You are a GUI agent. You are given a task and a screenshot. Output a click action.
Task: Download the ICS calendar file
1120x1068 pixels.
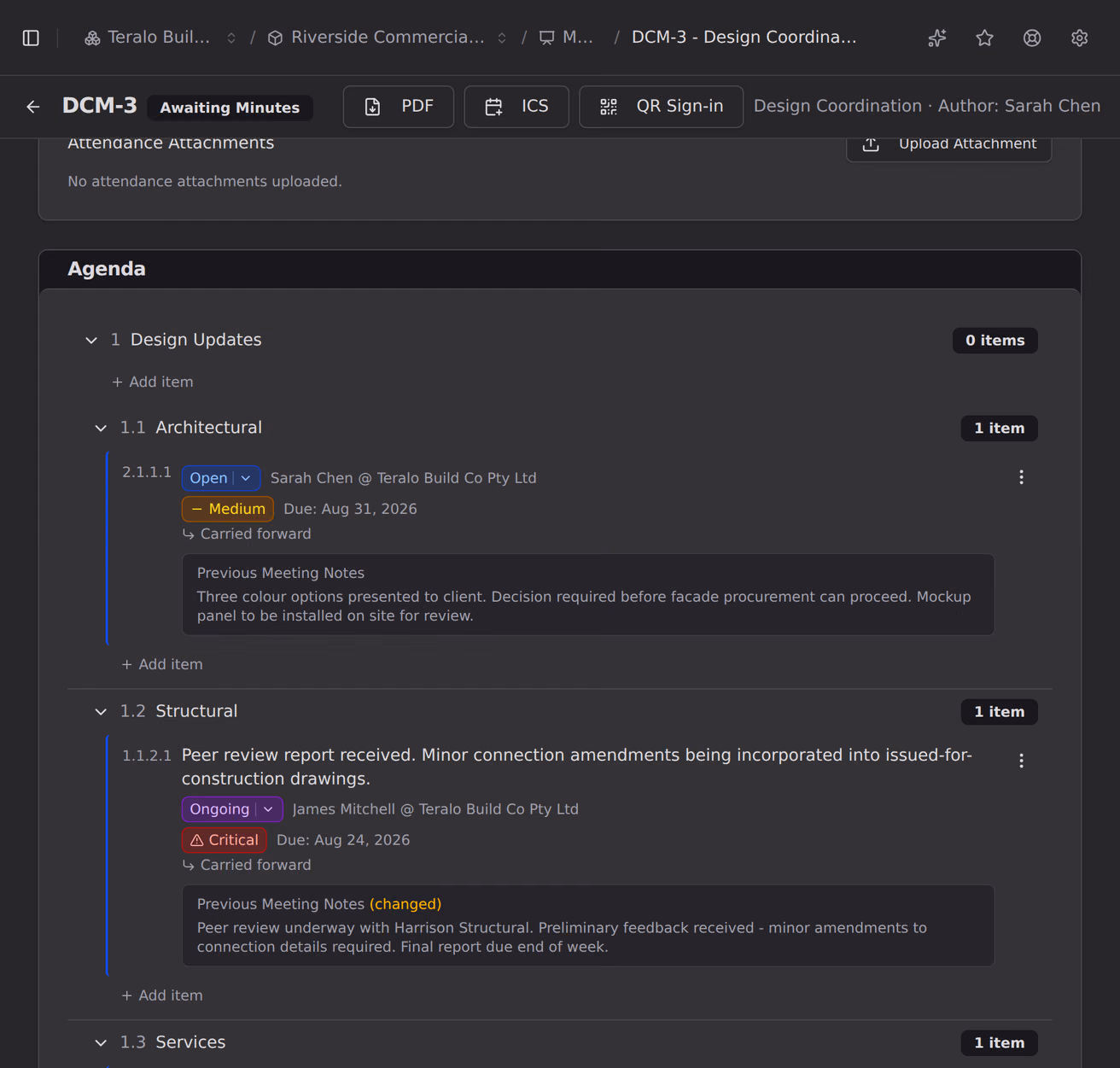(x=516, y=107)
